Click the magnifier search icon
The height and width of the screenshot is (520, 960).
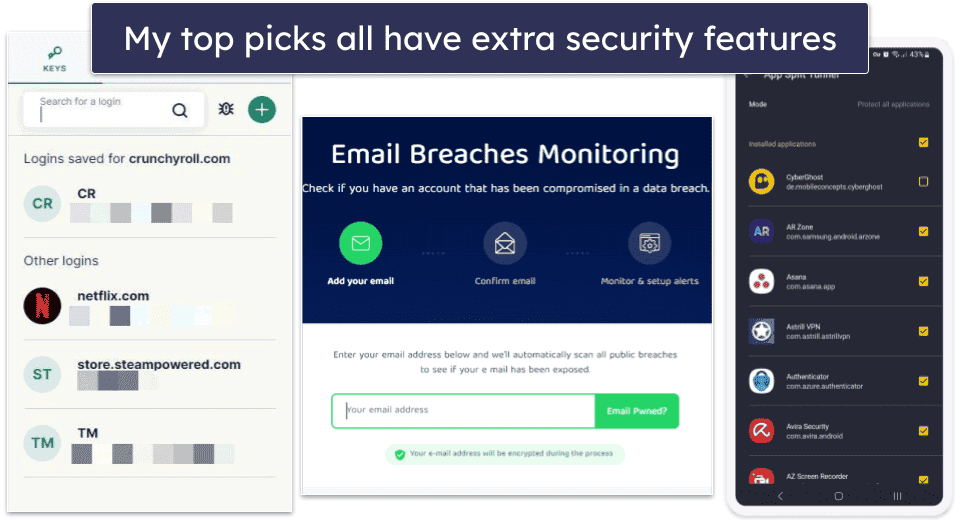point(179,110)
